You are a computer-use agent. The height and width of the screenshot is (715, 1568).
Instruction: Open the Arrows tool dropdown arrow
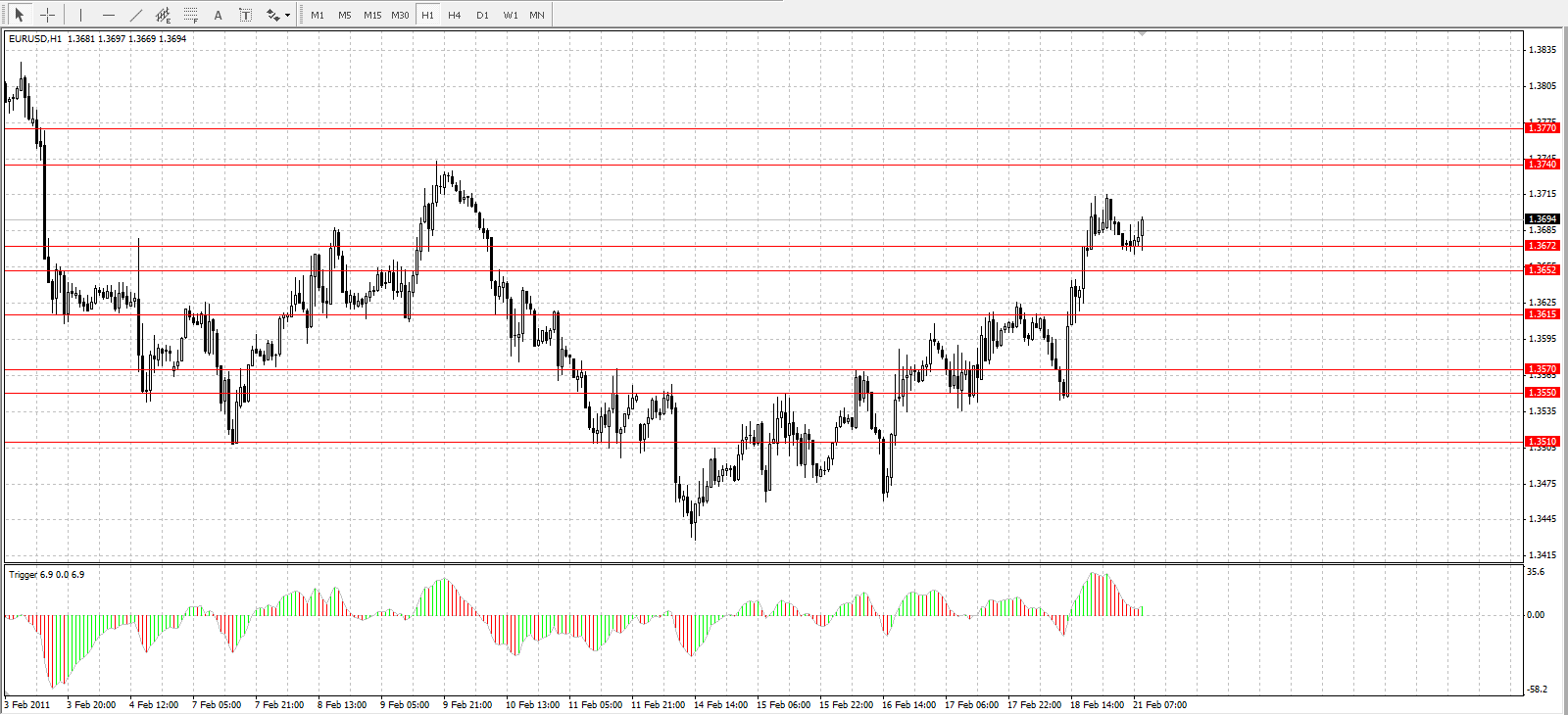[x=287, y=15]
